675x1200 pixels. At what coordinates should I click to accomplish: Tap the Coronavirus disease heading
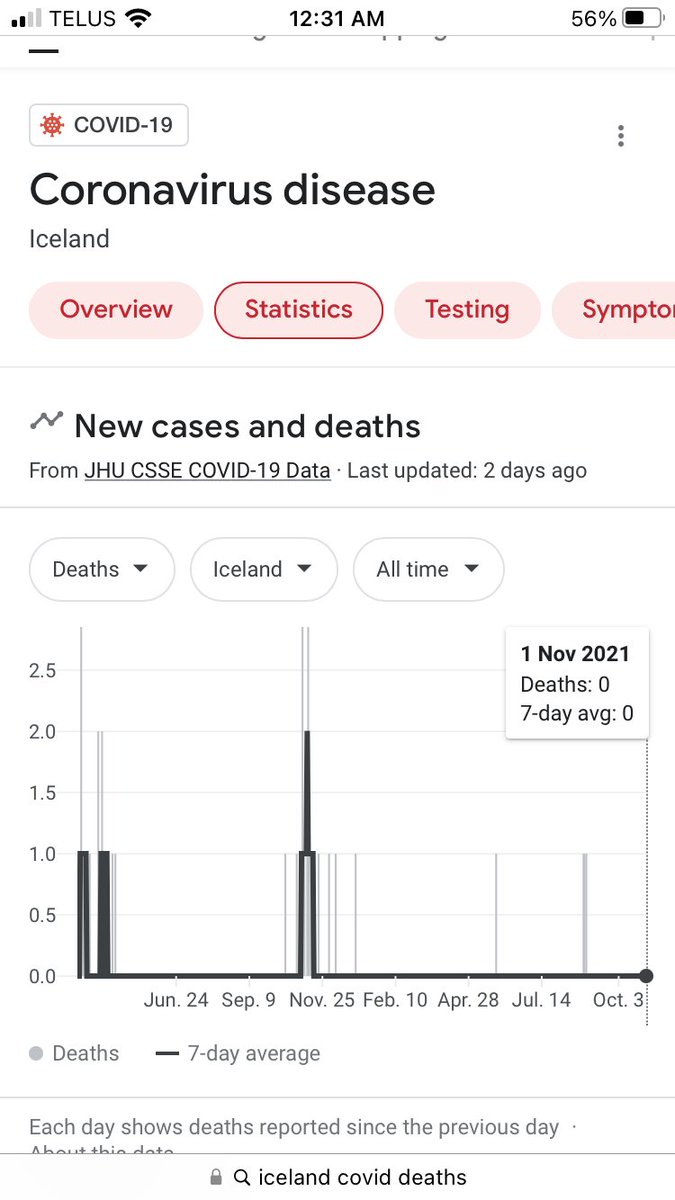pyautogui.click(x=232, y=189)
